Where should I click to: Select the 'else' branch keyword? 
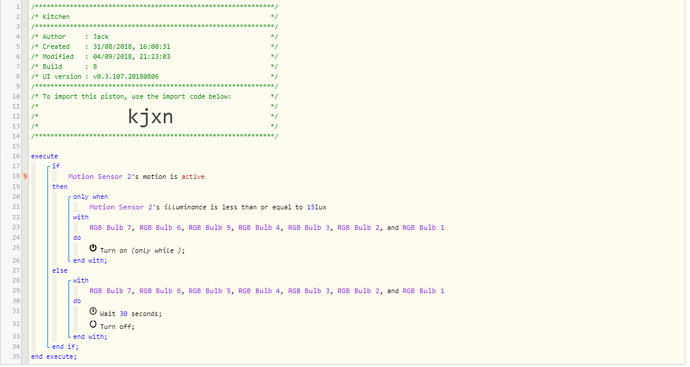[x=60, y=271]
